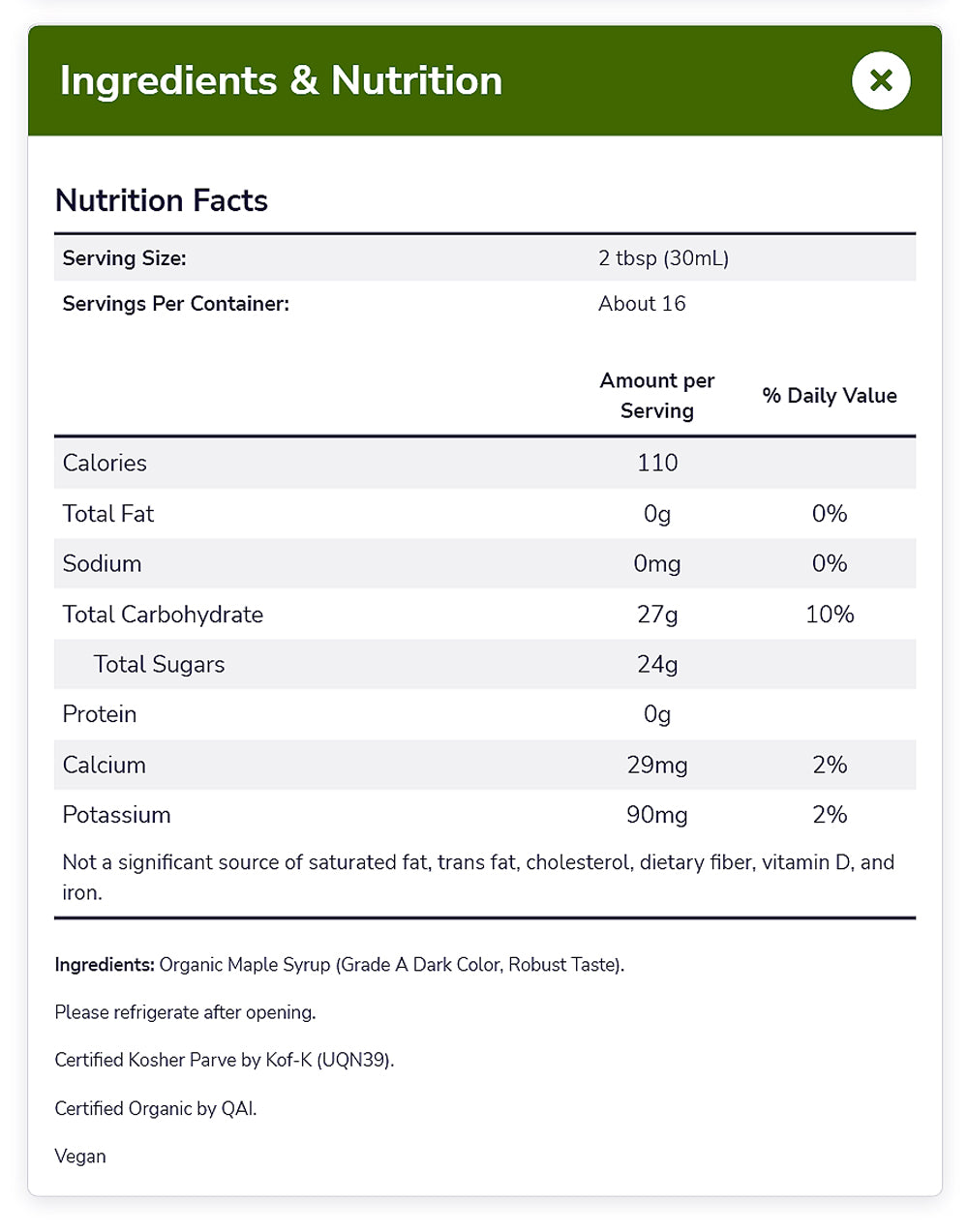Viewport: 968px width, 1232px height.
Task: Select the Total Sugars row label
Action: 159,665
